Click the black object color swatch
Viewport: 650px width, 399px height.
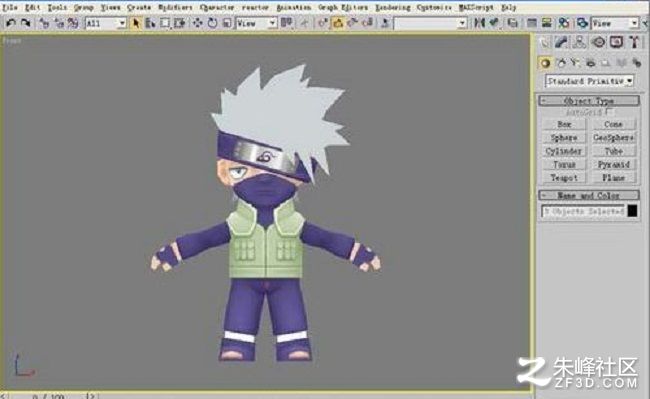(x=633, y=211)
